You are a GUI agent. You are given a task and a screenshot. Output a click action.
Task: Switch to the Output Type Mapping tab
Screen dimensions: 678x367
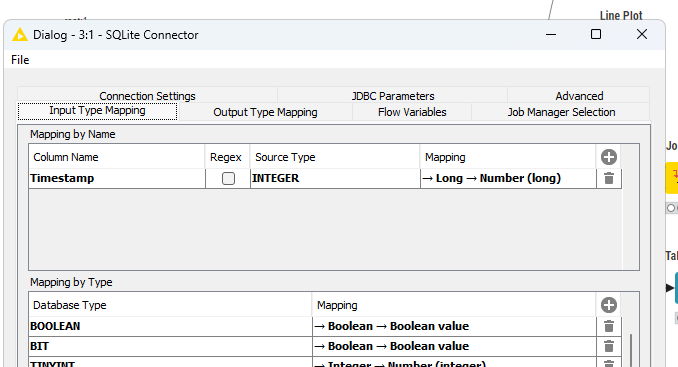click(265, 112)
